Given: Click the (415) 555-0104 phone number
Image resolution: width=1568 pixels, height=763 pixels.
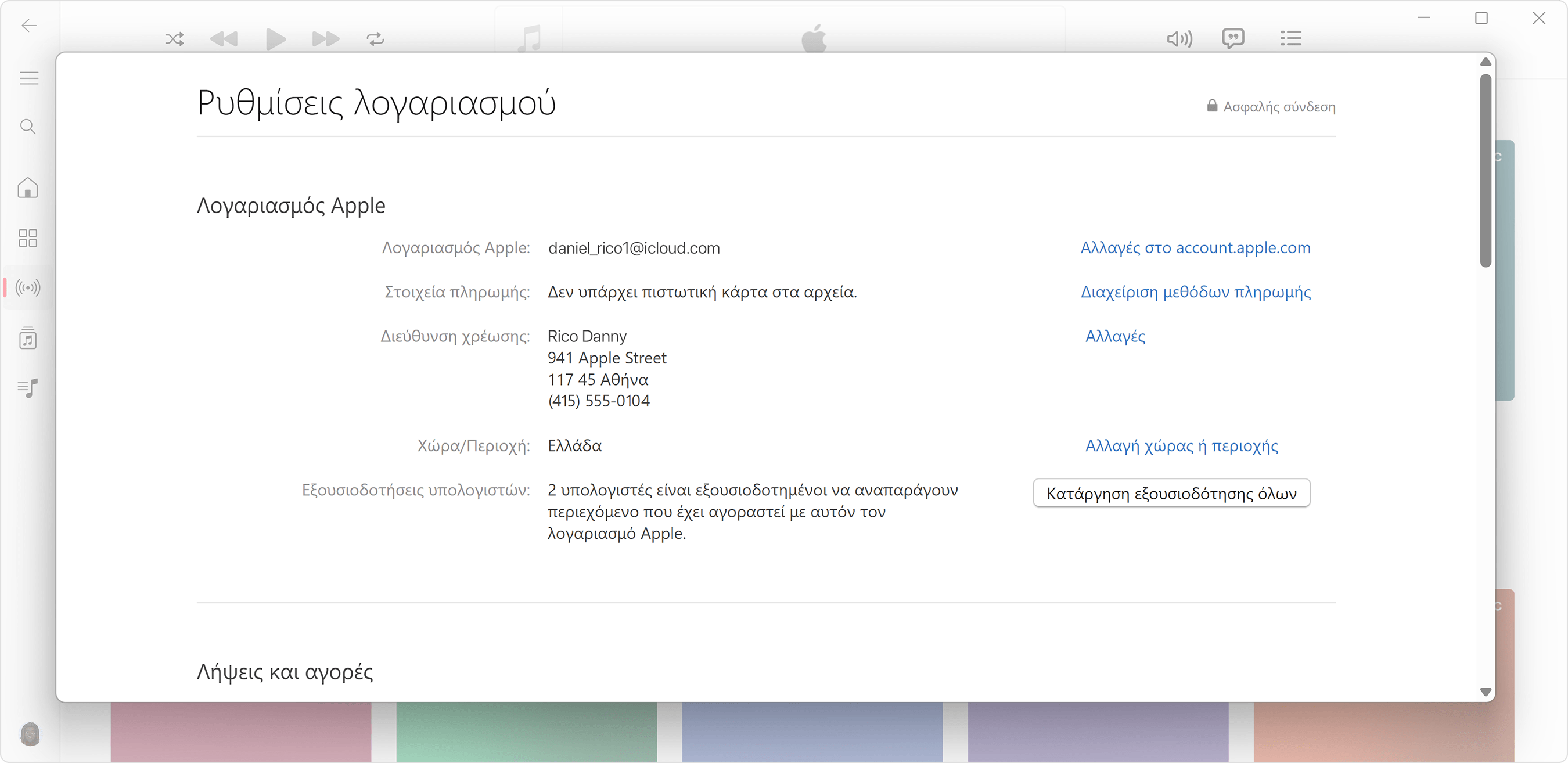Looking at the screenshot, I should [x=599, y=401].
